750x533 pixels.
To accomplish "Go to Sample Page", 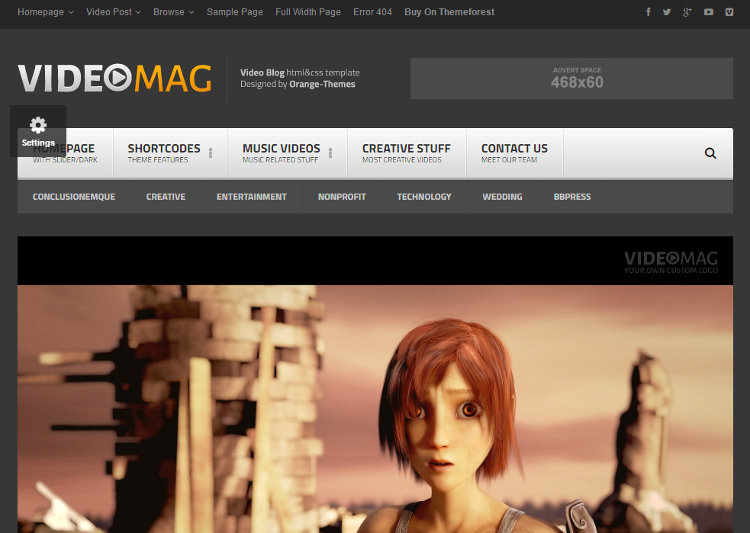I will click(x=235, y=12).
